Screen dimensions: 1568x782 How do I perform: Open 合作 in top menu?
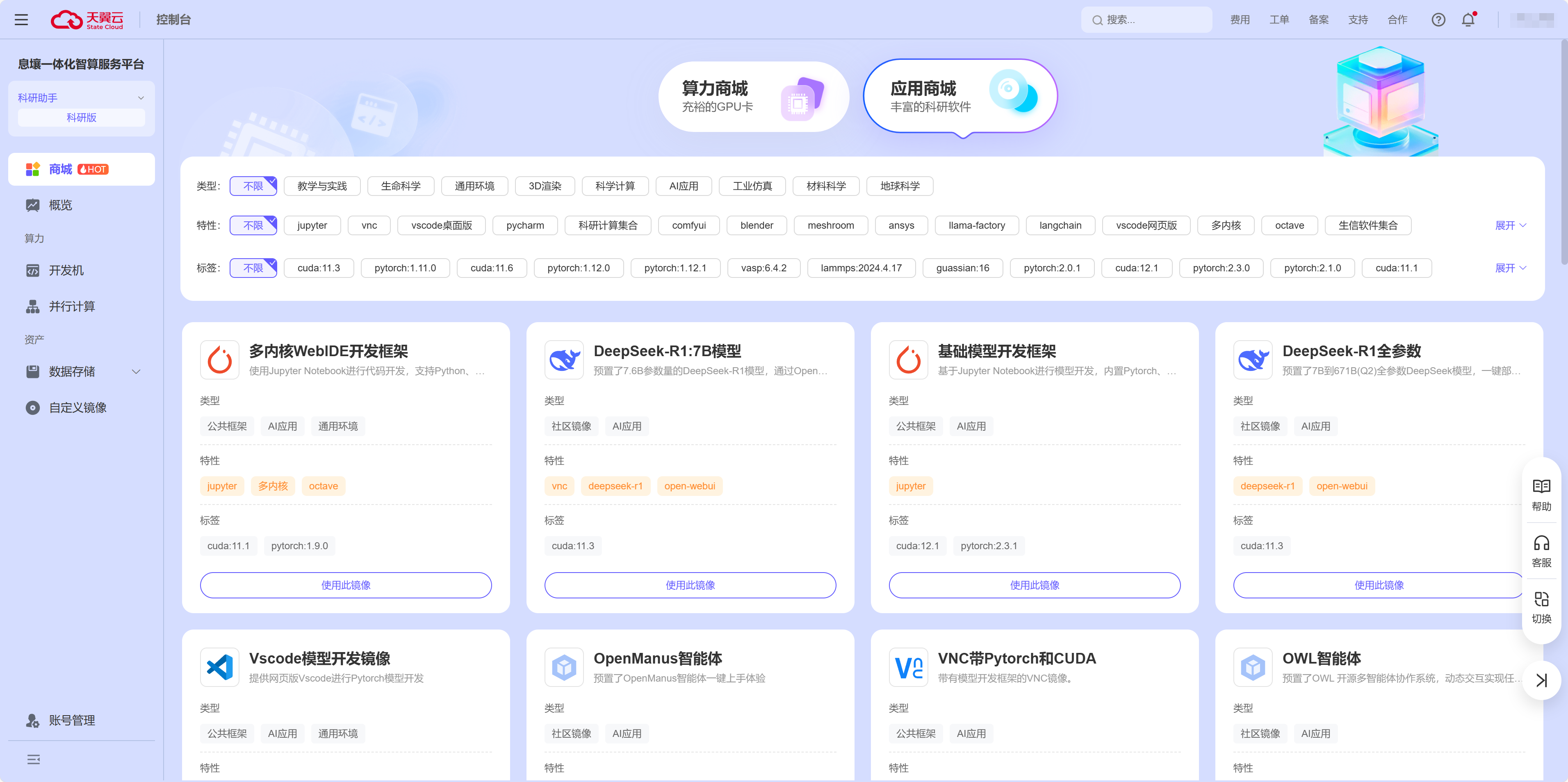(1397, 20)
